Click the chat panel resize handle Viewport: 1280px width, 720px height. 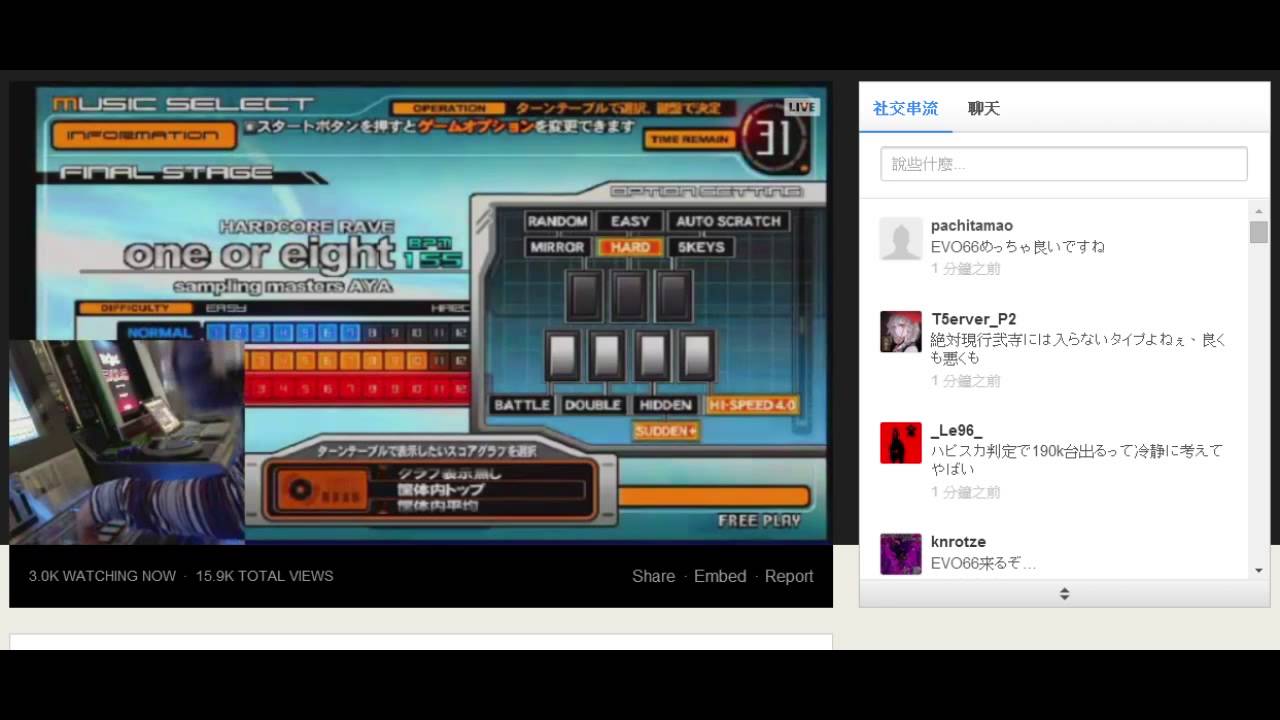click(x=1064, y=594)
